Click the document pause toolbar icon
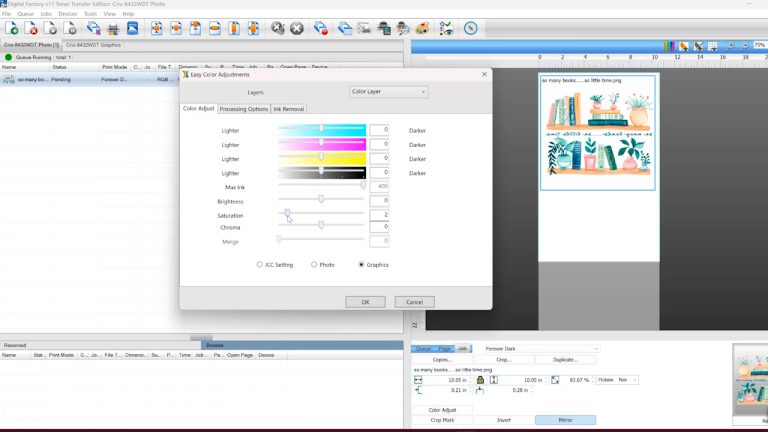Image resolution: width=768 pixels, height=432 pixels. click(70, 28)
